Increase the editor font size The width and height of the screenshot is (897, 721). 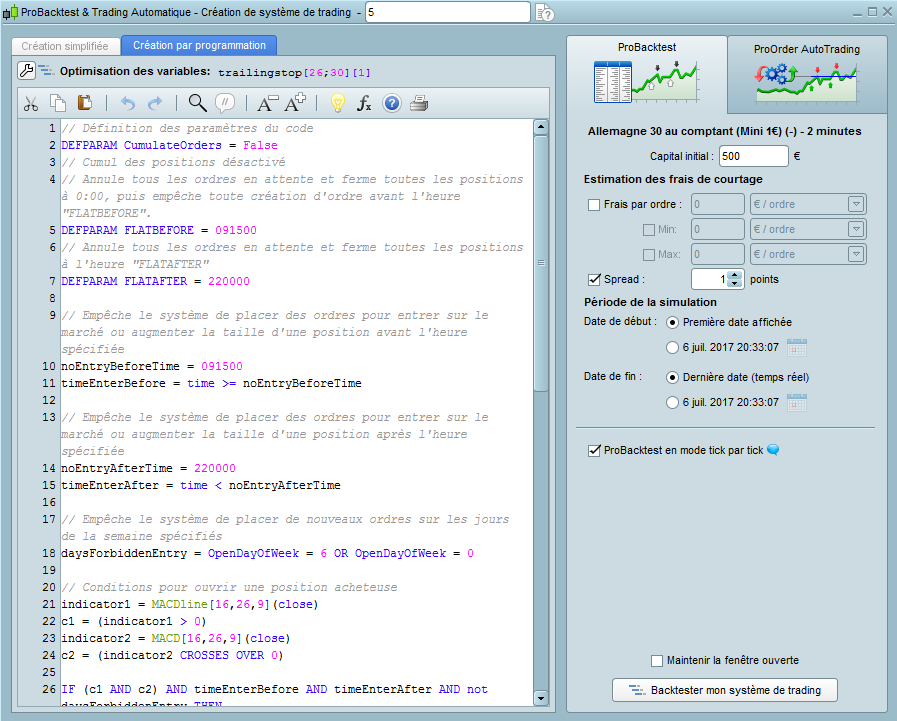296,103
